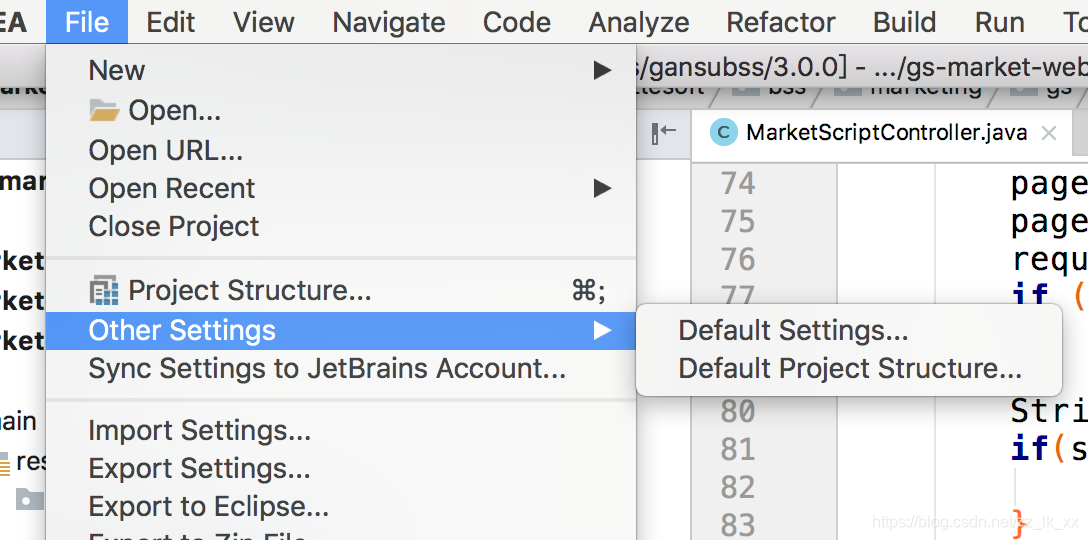The height and width of the screenshot is (540, 1088).
Task: Open the Edit menu
Action: tap(171, 22)
